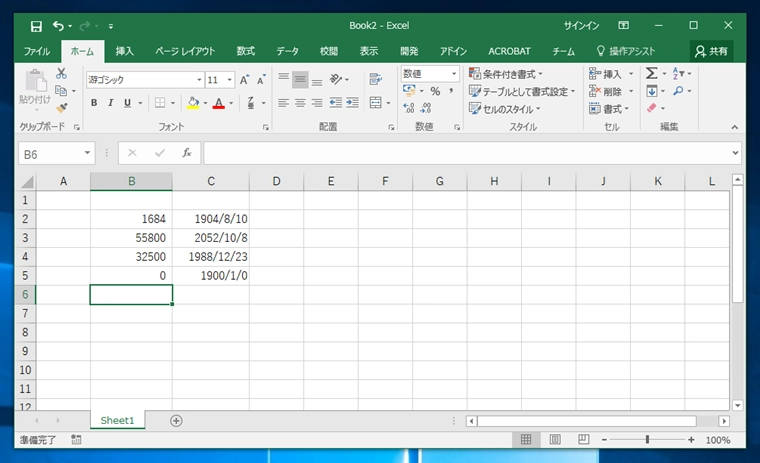The image size is (760, 463).
Task: Switch to Page Layout view
Action: coord(555,440)
